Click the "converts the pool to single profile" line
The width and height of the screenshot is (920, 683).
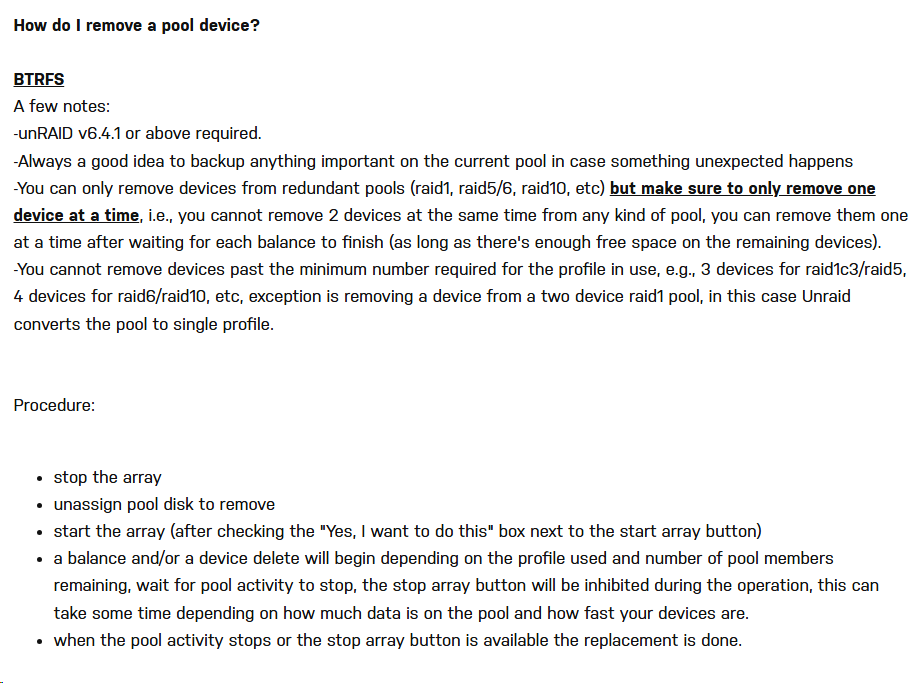[x=144, y=324]
